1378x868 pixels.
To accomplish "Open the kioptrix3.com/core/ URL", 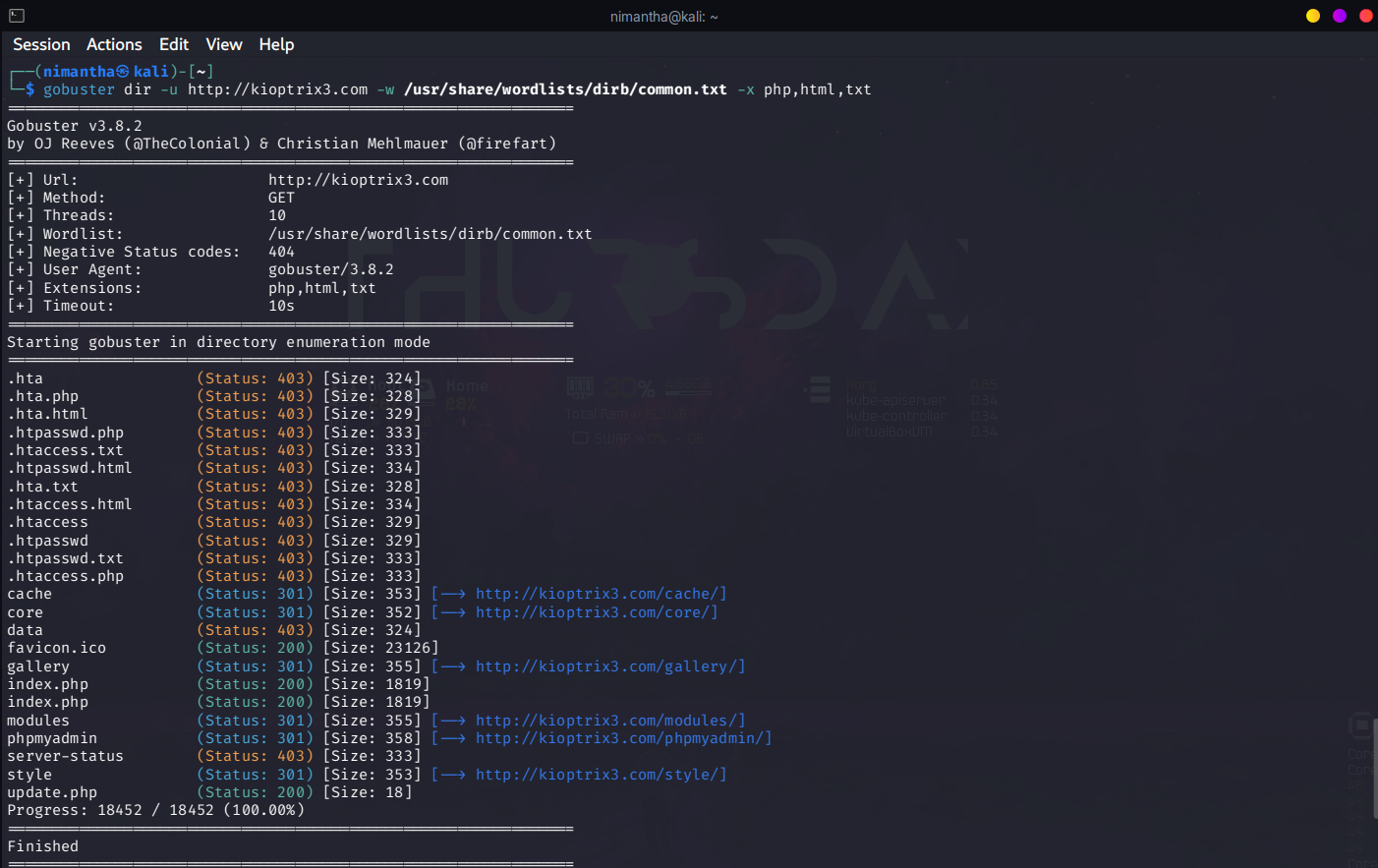I will [597, 612].
